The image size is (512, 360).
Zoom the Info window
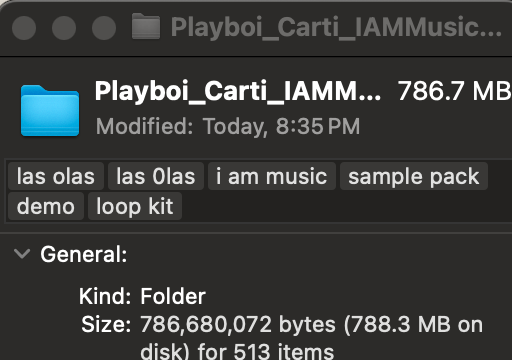pos(104,27)
